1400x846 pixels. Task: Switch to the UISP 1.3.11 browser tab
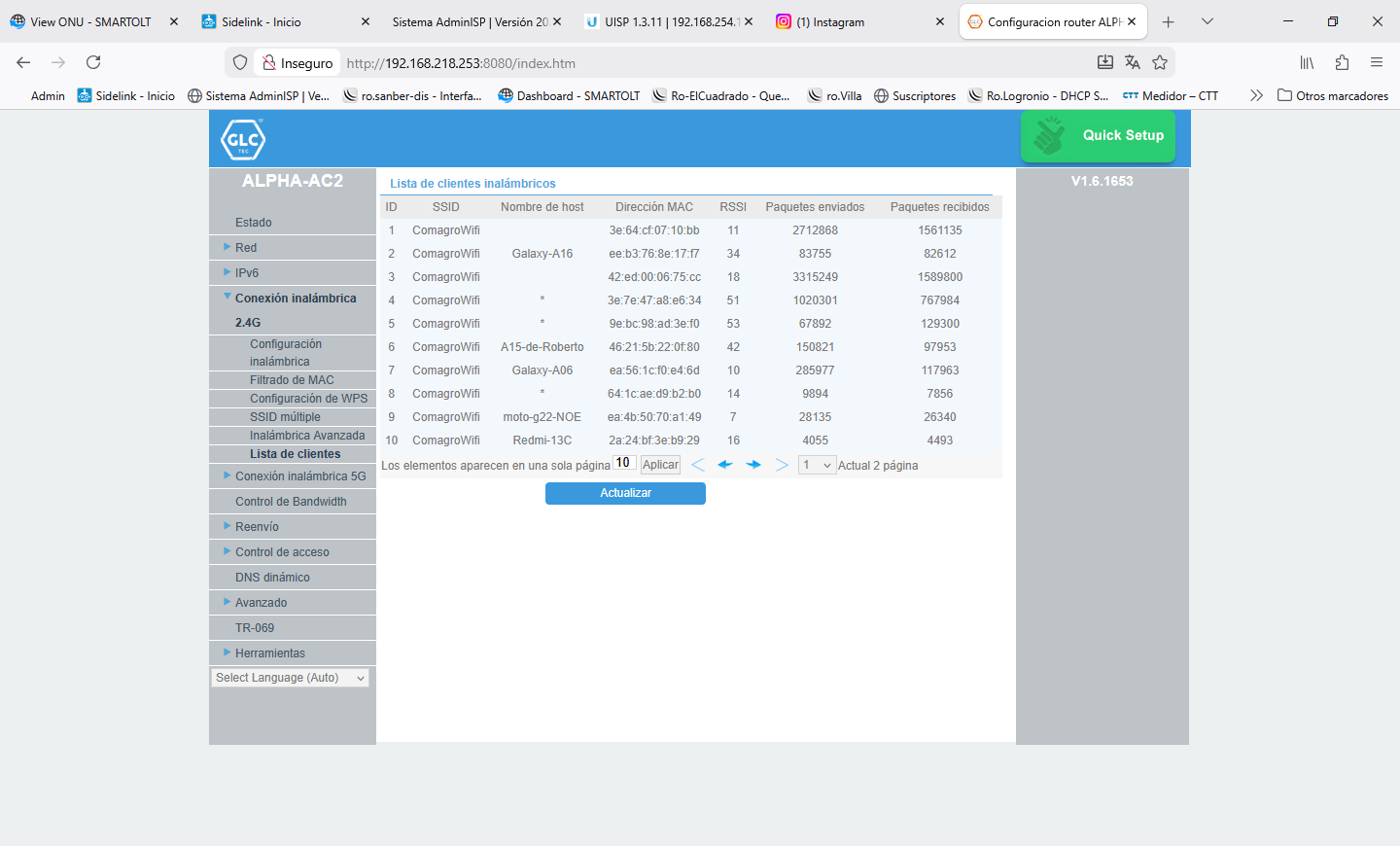point(671,21)
